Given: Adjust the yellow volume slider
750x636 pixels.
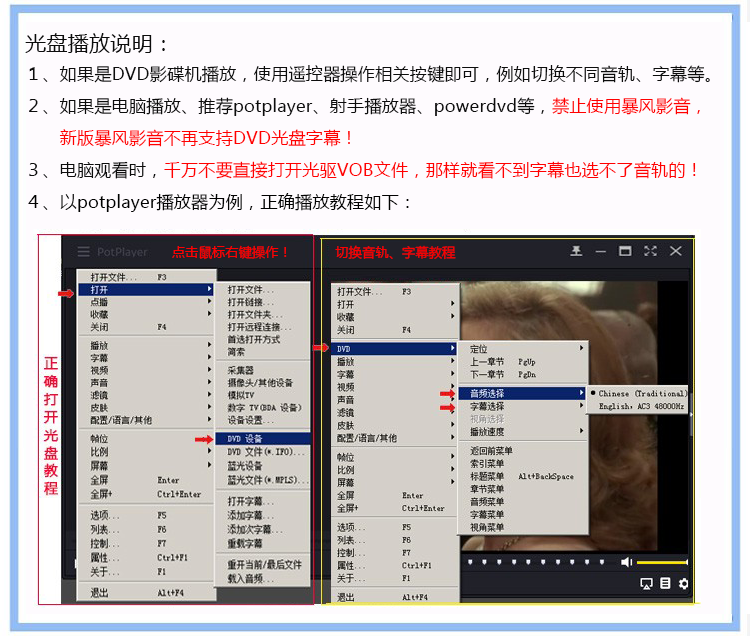Looking at the screenshot, I should coord(662,562).
